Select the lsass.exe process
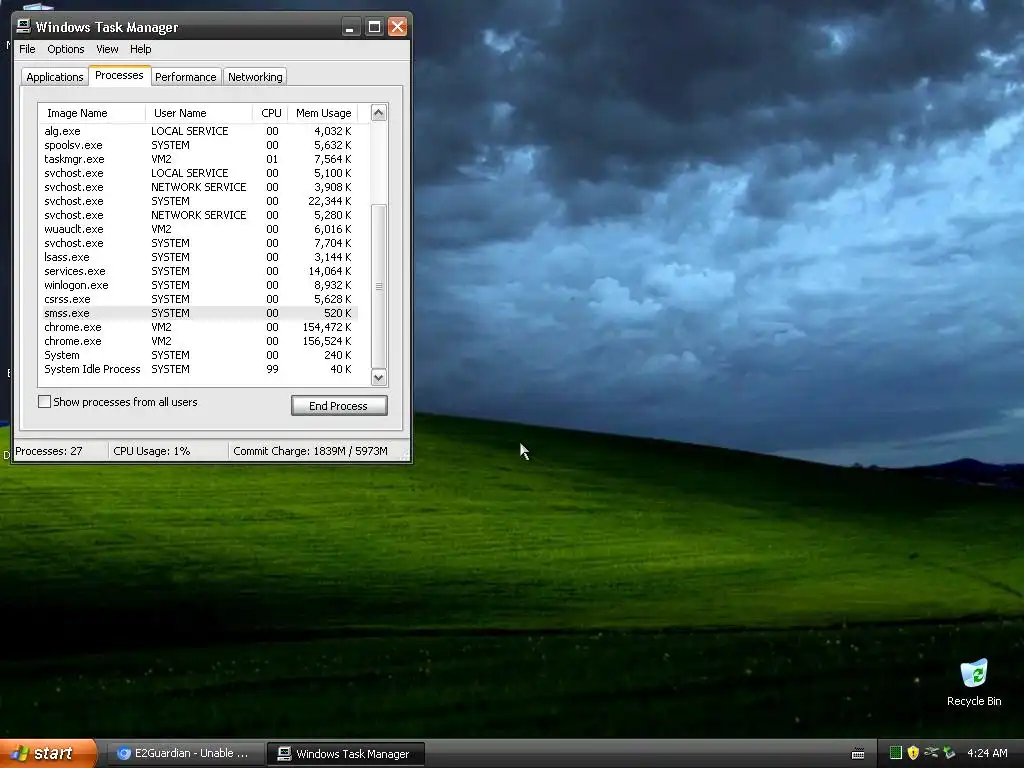 click(x=199, y=257)
